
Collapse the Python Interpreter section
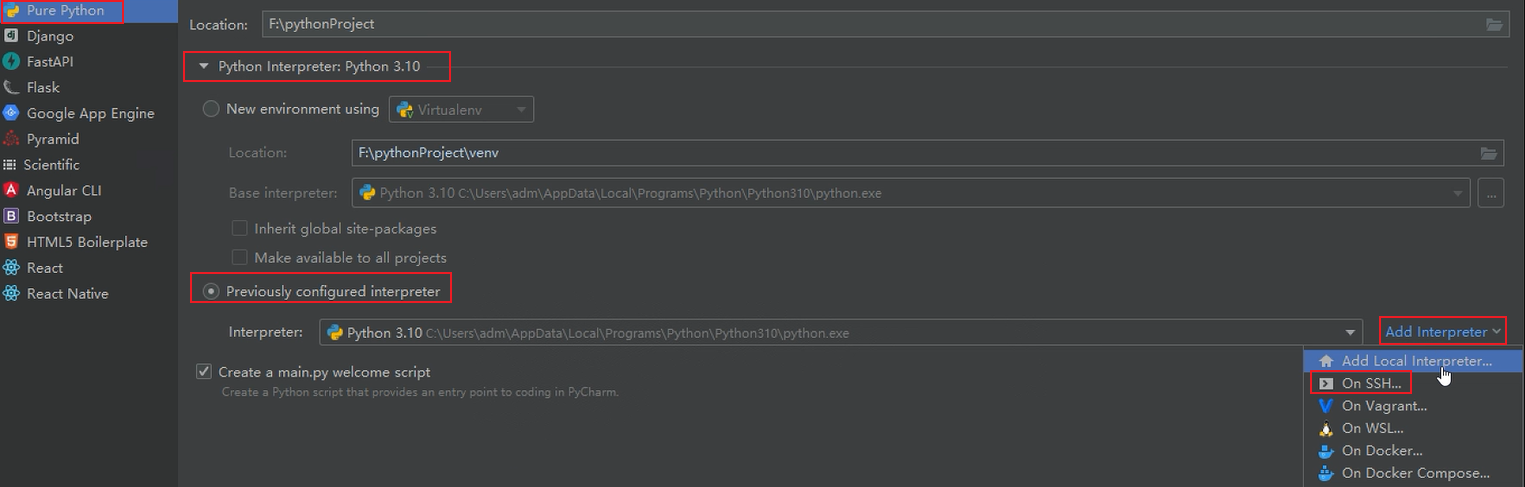pos(204,67)
